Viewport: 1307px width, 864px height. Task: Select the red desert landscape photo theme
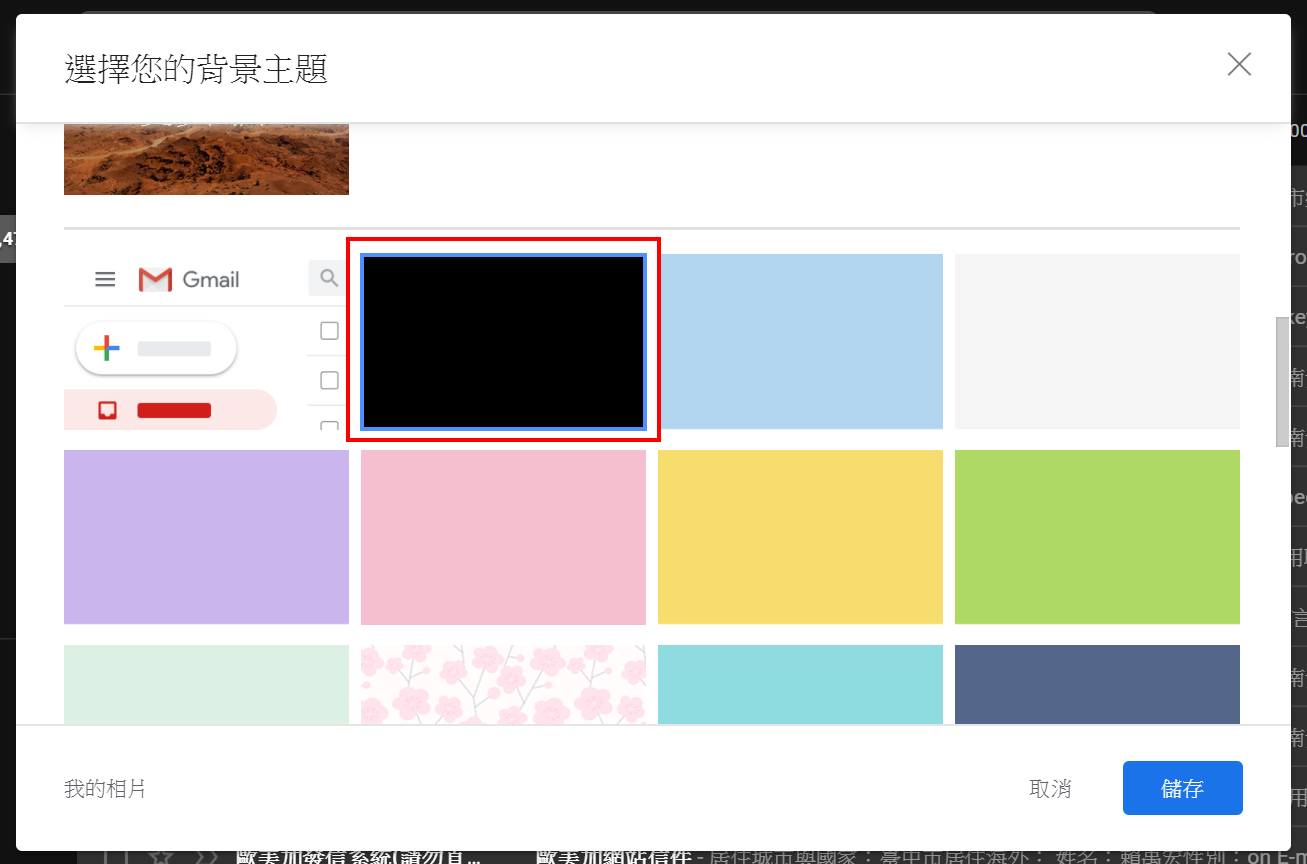pyautogui.click(x=206, y=159)
